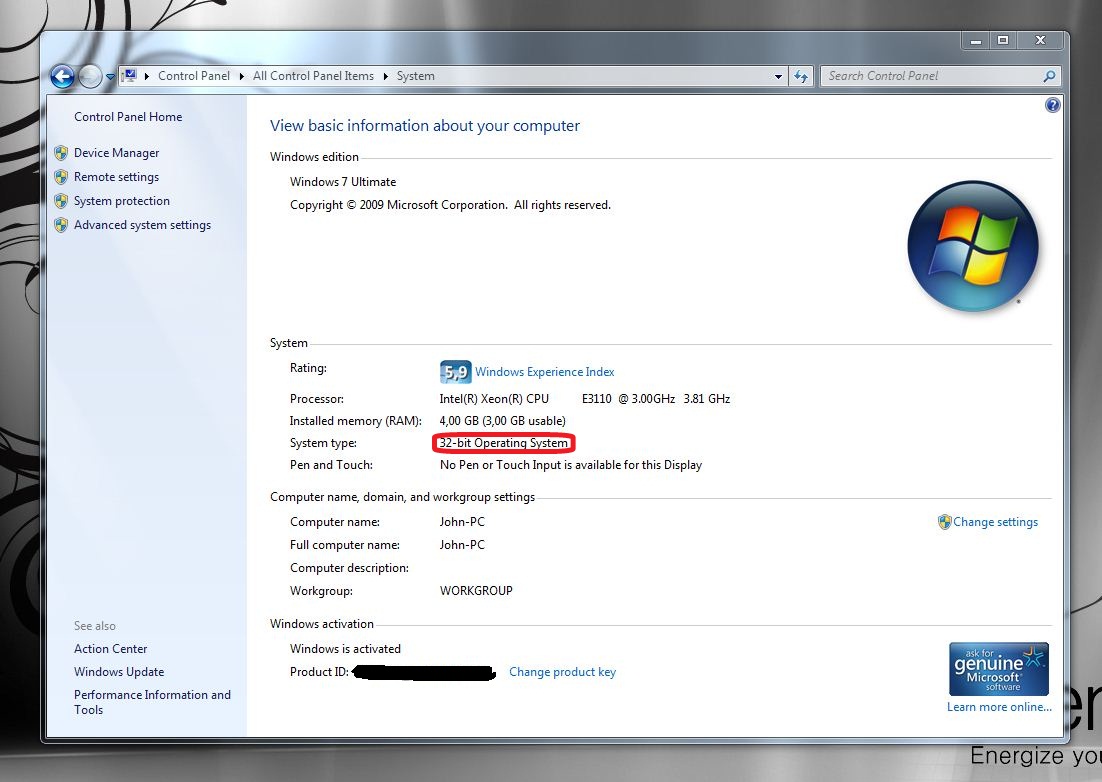Viewport: 1102px width, 782px height.
Task: Click the shield icon beside Remote settings
Action: [x=61, y=176]
